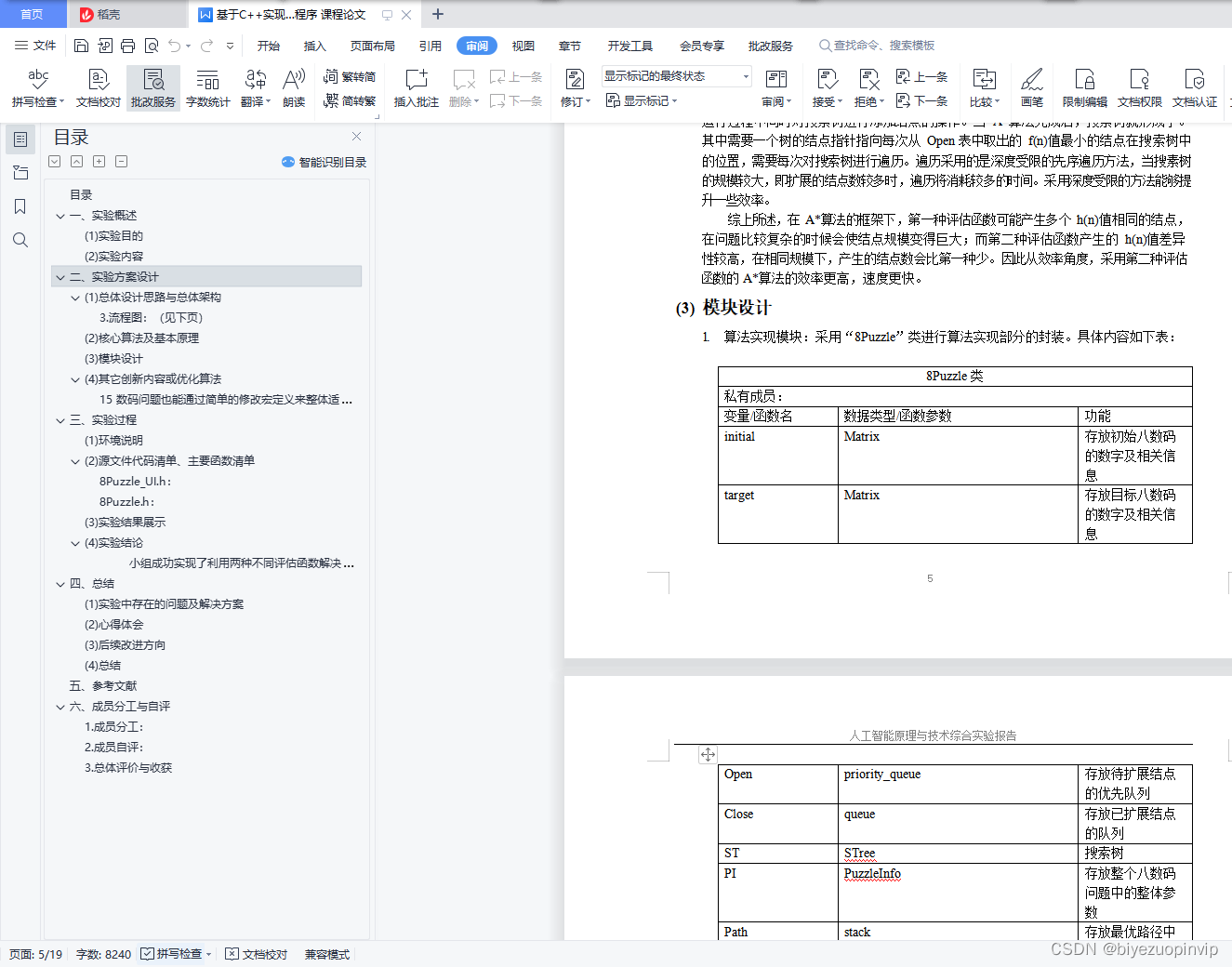This screenshot has width=1232, height=967.
Task: Open Document Permissions (文档权限)
Action: pos(1140,88)
